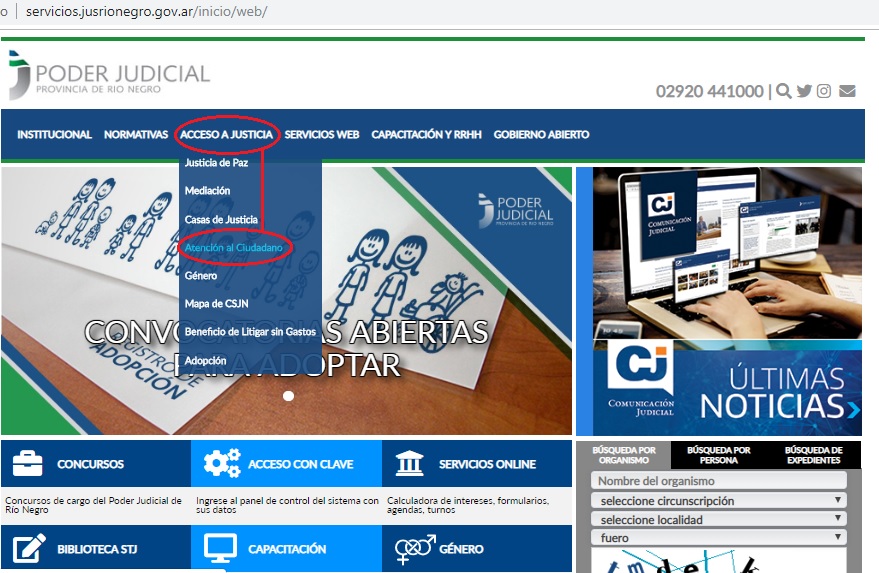The width and height of the screenshot is (879, 573).
Task: Click the envelope mail icon
Action: 847,91
